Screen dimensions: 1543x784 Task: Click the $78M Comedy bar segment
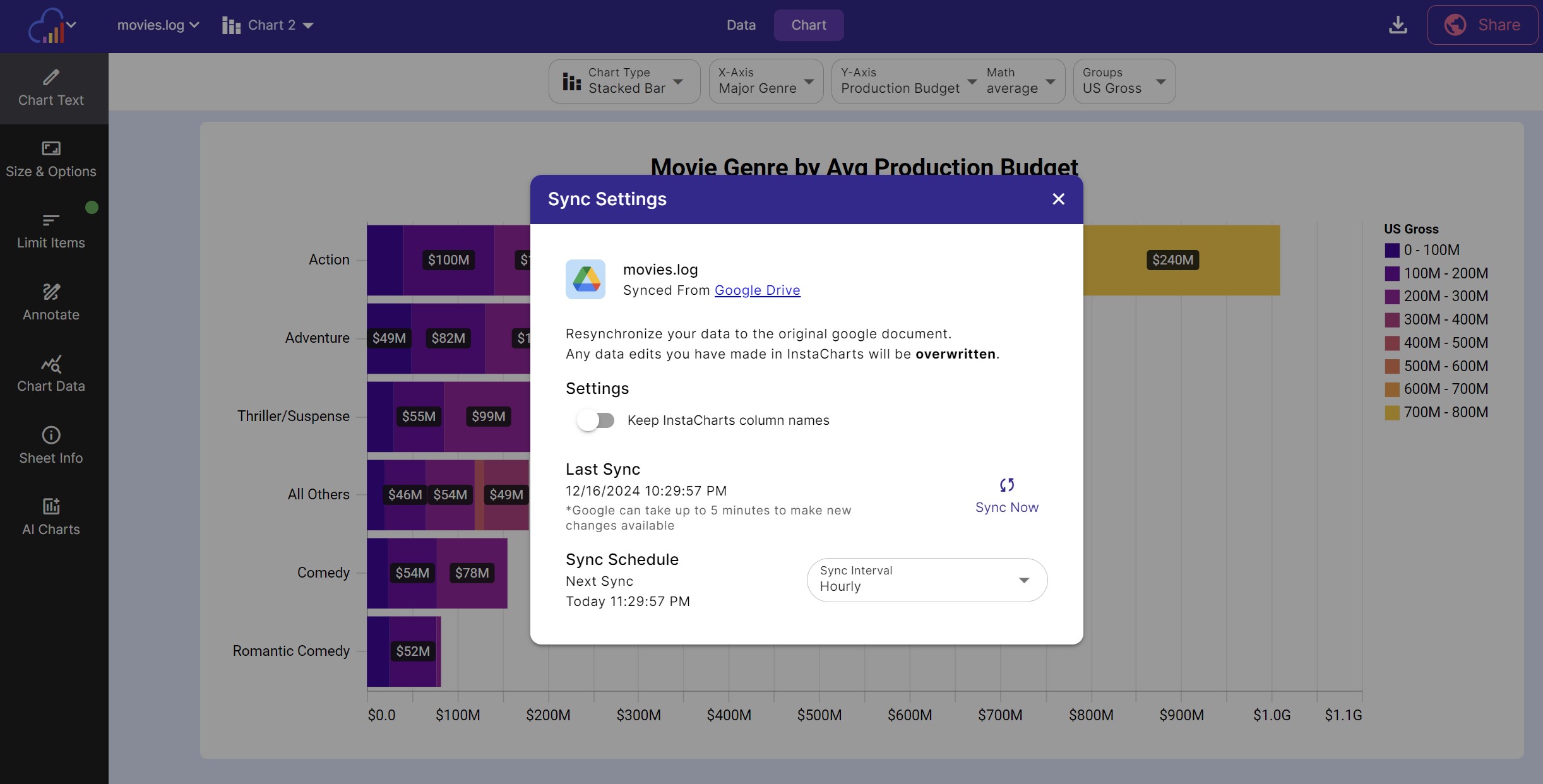pos(472,573)
